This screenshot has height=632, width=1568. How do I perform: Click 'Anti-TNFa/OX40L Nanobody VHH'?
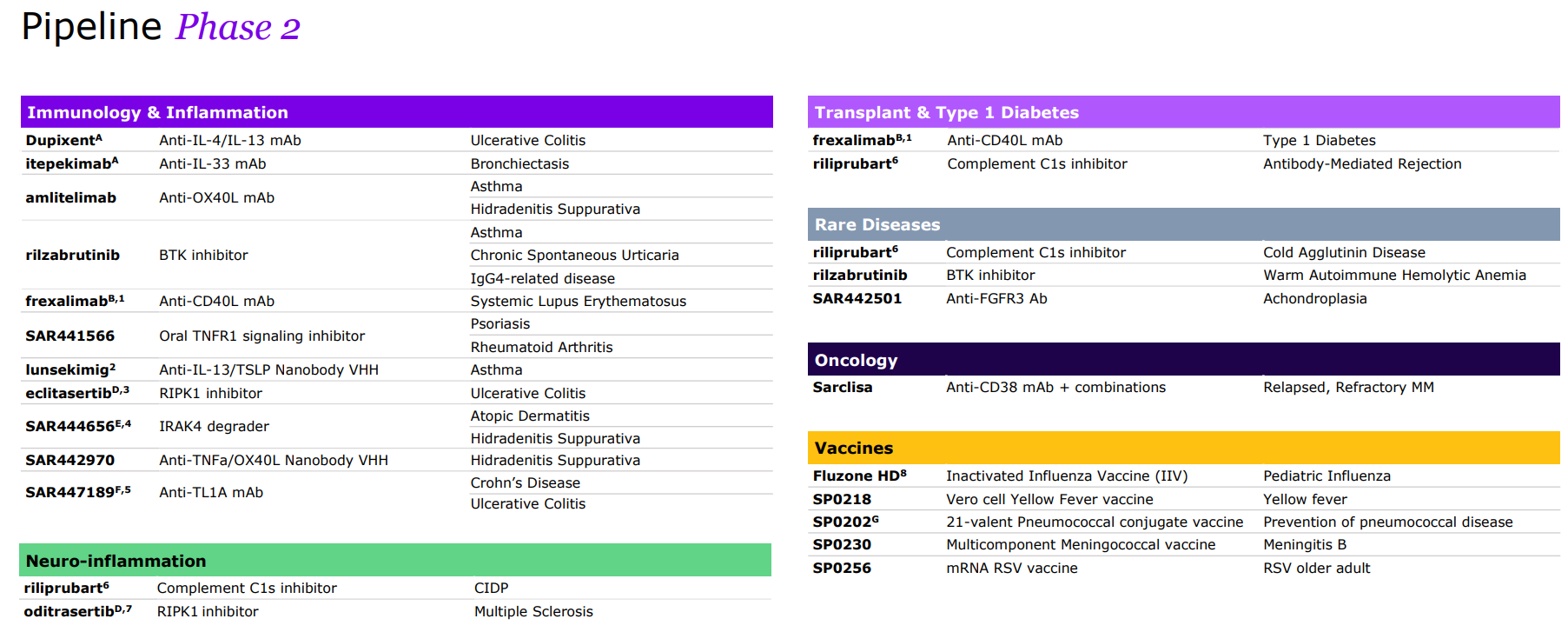coord(274,460)
